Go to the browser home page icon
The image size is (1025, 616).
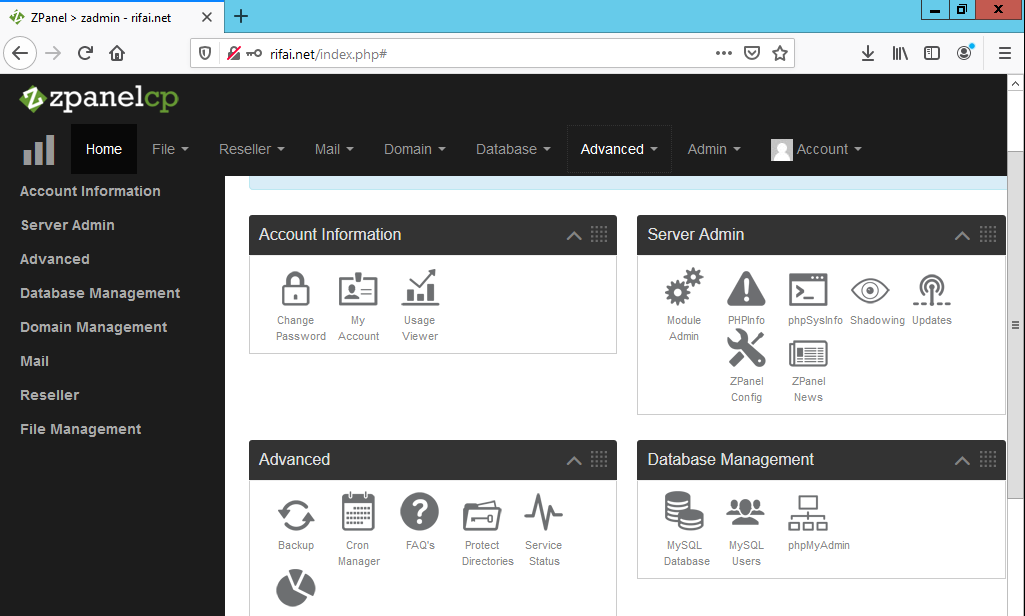coord(117,53)
